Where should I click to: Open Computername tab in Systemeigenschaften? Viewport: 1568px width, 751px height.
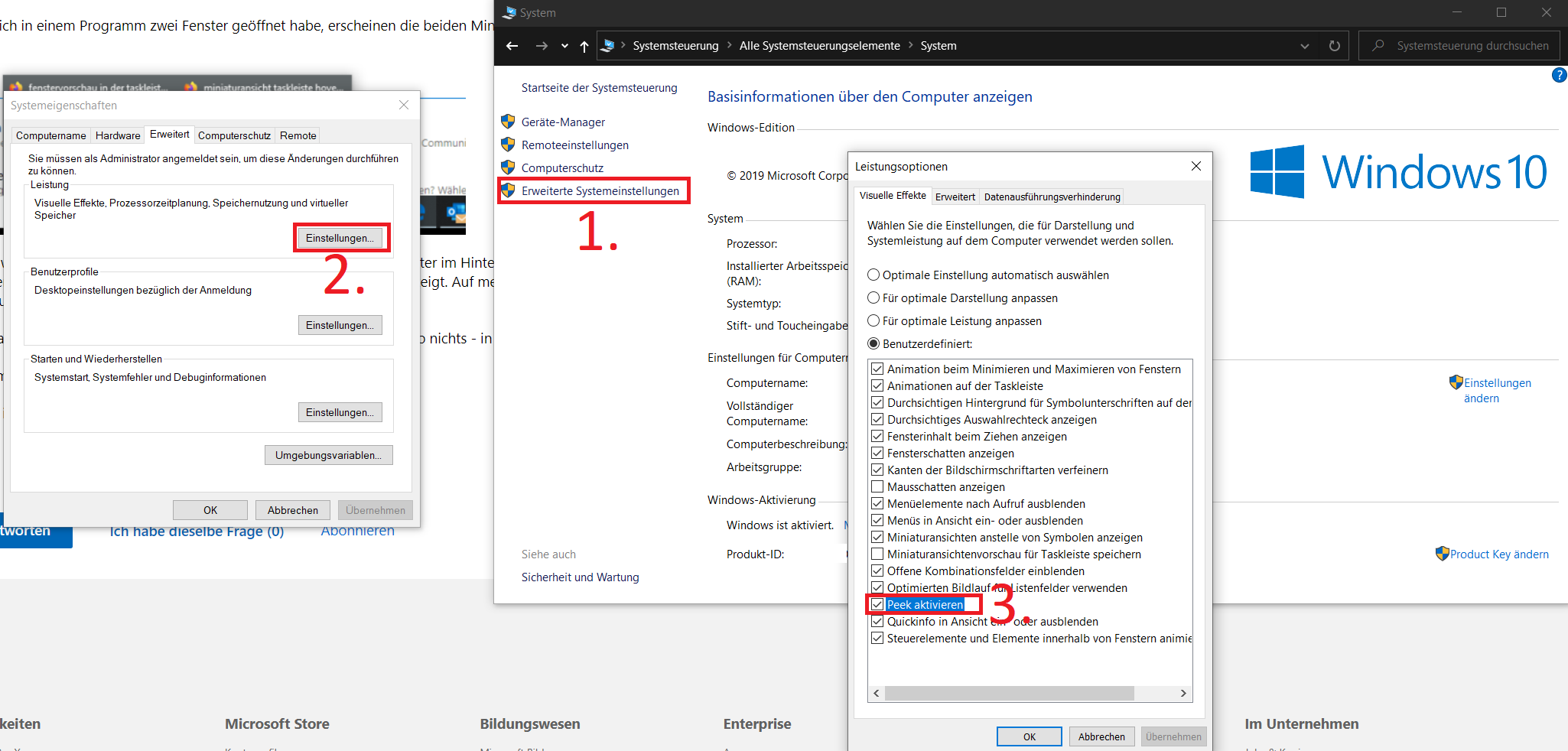pyautogui.click(x=51, y=135)
